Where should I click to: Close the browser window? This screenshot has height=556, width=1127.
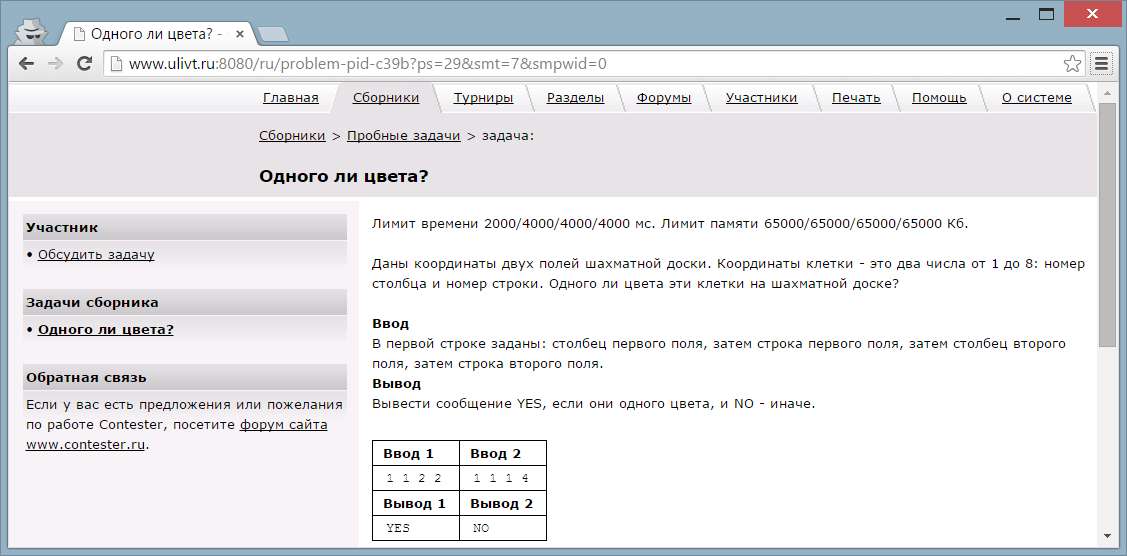pos(1092,14)
